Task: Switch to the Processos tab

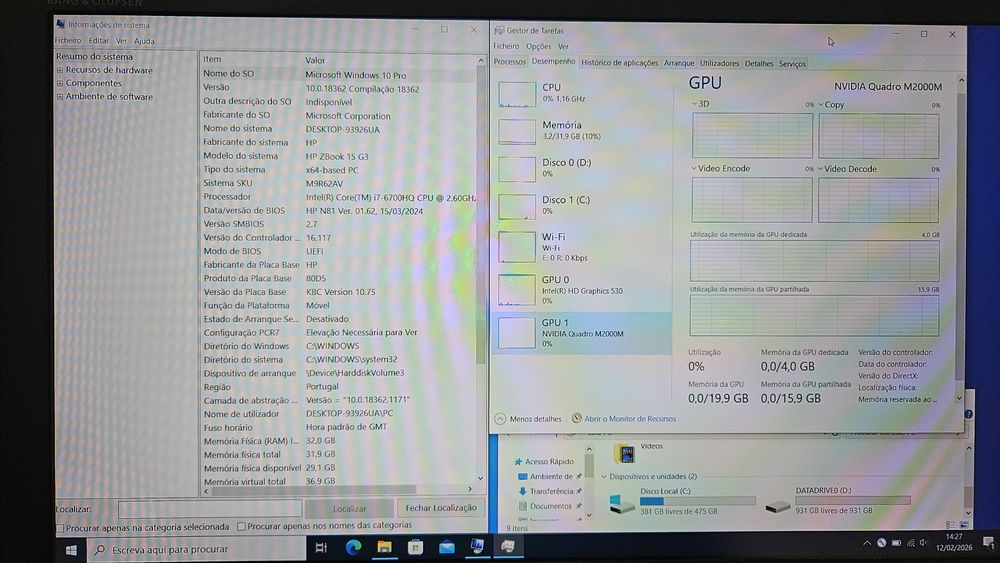Action: (510, 62)
